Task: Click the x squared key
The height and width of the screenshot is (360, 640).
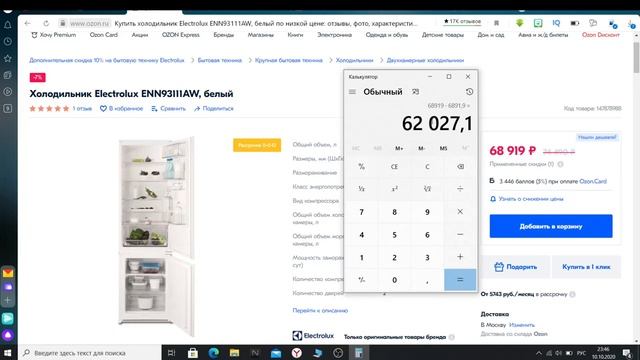Action: click(394, 189)
